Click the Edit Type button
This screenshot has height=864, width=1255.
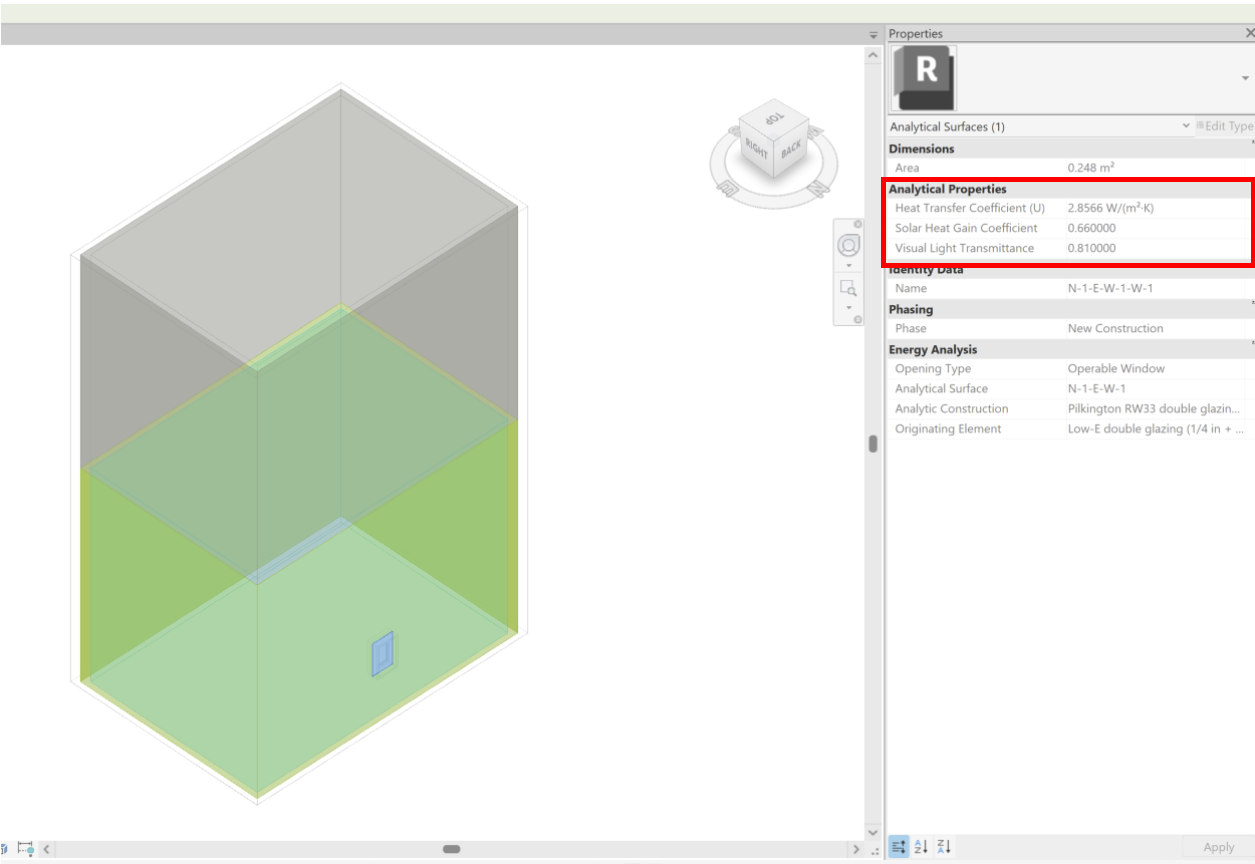click(x=1224, y=127)
